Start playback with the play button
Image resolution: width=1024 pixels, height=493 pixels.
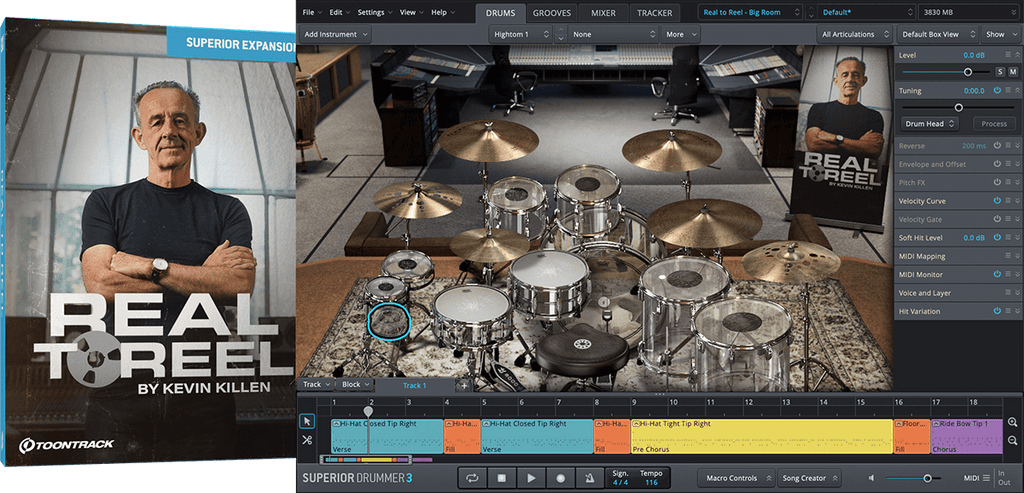tap(531, 478)
